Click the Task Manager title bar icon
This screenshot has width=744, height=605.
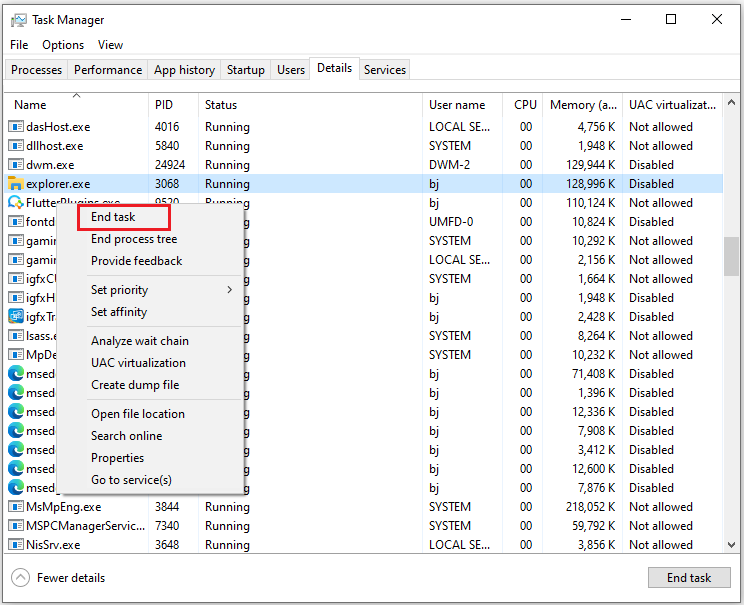[x=17, y=20]
